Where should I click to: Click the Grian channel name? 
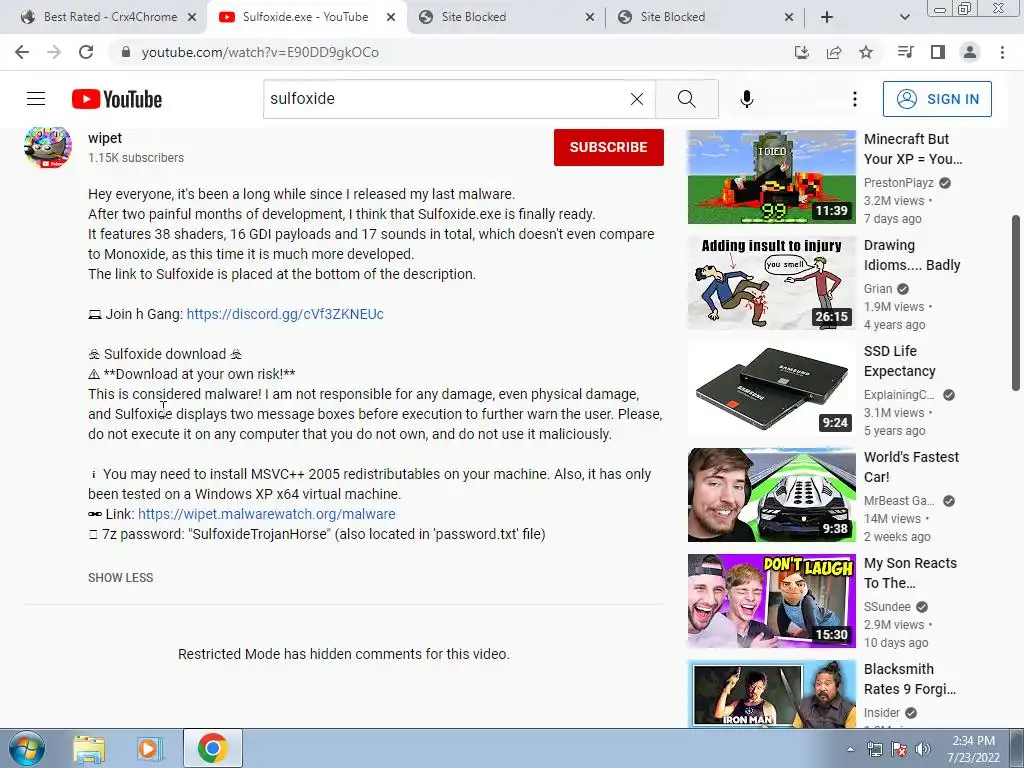[878, 289]
